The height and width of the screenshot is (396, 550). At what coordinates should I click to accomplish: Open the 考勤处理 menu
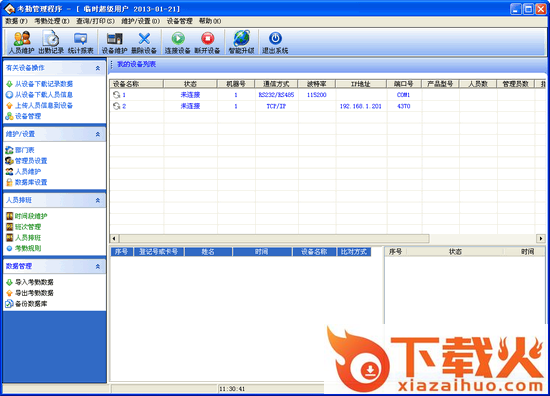pos(52,21)
